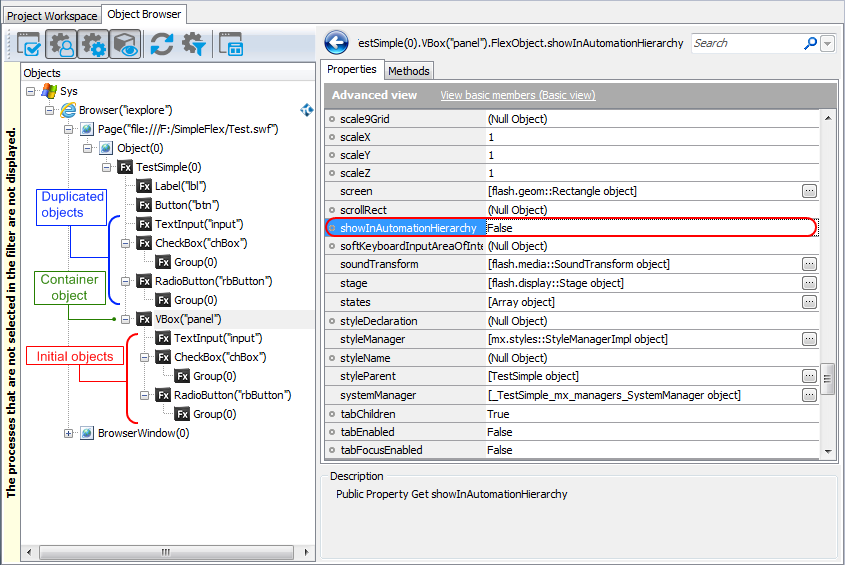The image size is (845, 567).
Task: Refresh the object tree
Action: (162, 44)
